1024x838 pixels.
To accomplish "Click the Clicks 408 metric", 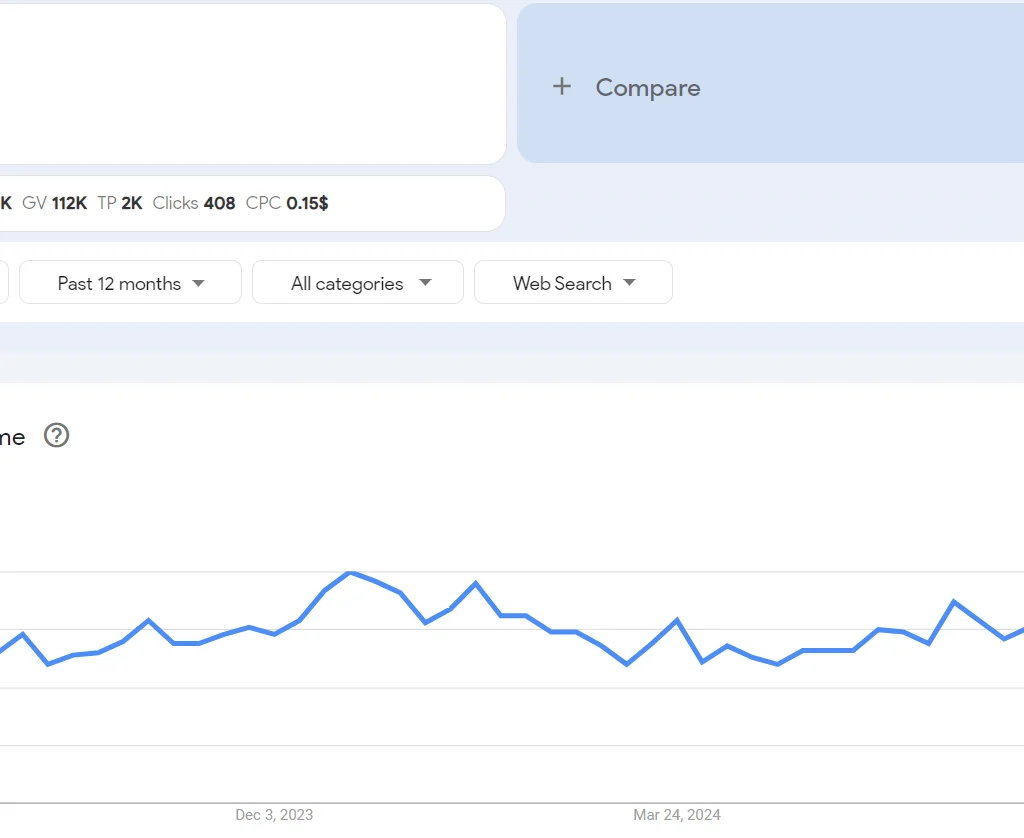I will pyautogui.click(x=194, y=203).
